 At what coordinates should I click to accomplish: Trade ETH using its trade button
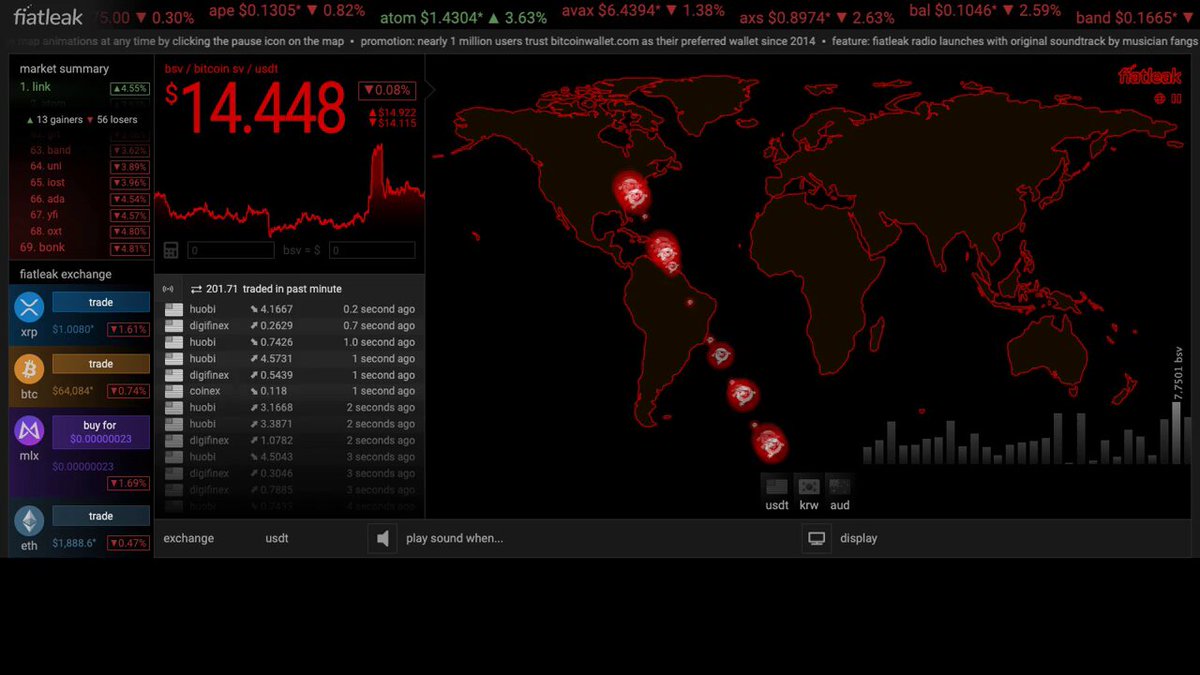click(101, 516)
